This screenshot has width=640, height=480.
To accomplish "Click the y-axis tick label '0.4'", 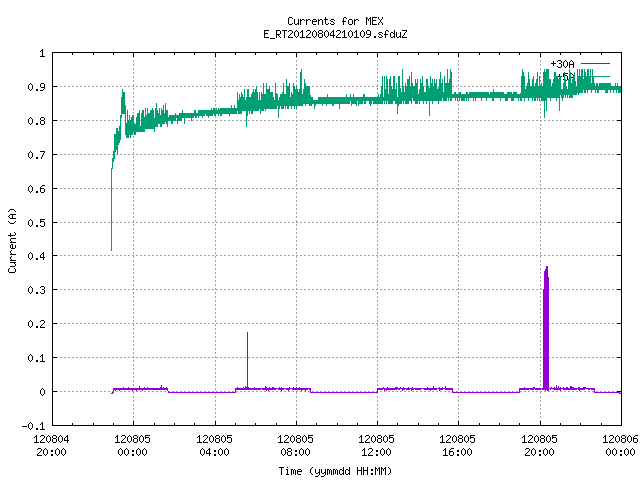I will point(36,256).
